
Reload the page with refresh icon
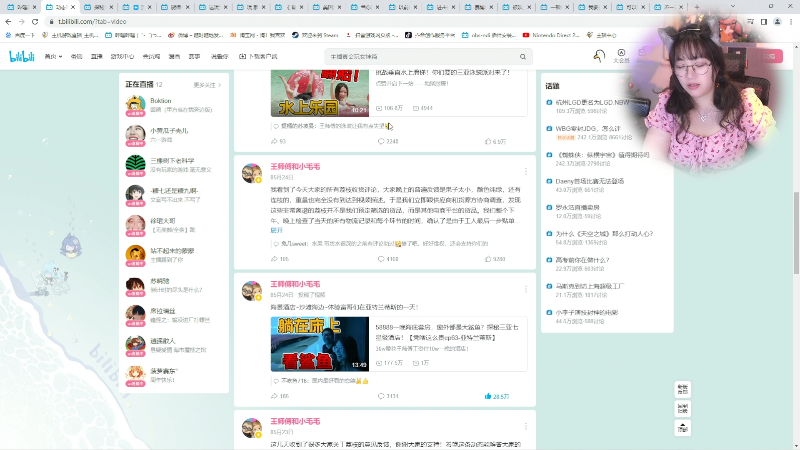click(35, 21)
